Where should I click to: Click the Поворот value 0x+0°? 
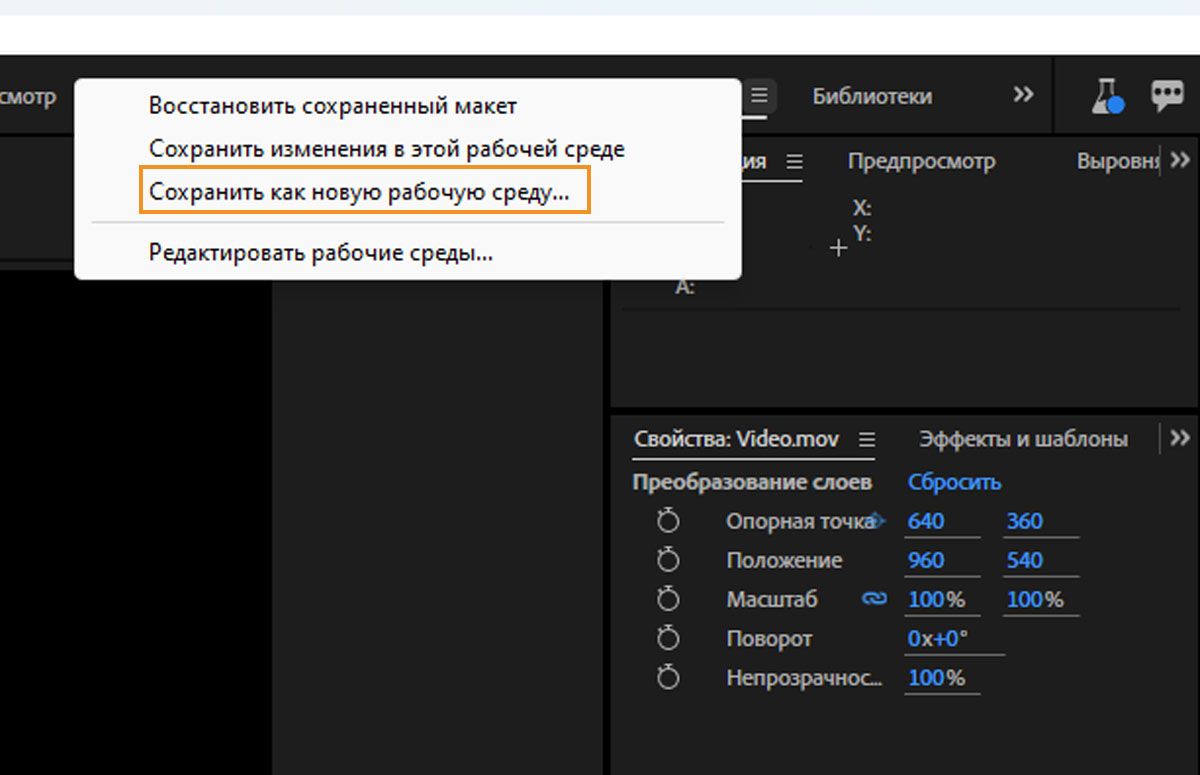point(937,639)
